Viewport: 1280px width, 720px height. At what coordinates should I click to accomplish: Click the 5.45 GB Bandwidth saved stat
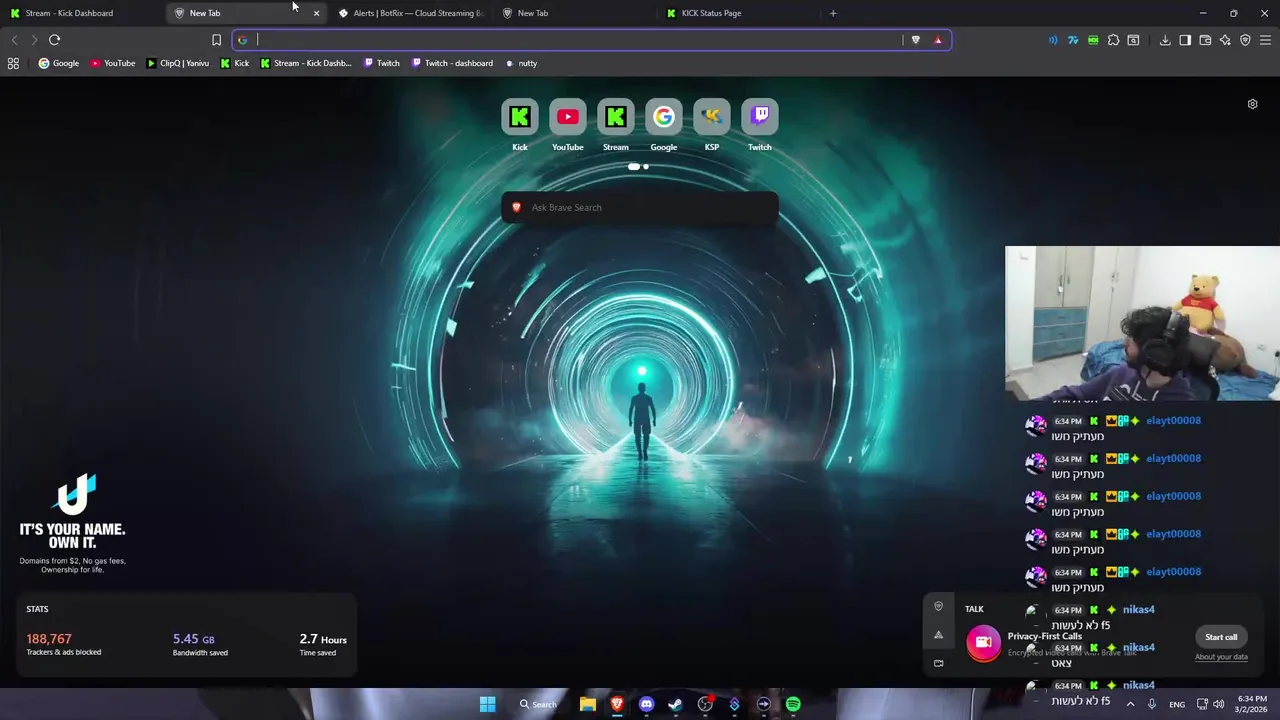pyautogui.click(x=200, y=644)
